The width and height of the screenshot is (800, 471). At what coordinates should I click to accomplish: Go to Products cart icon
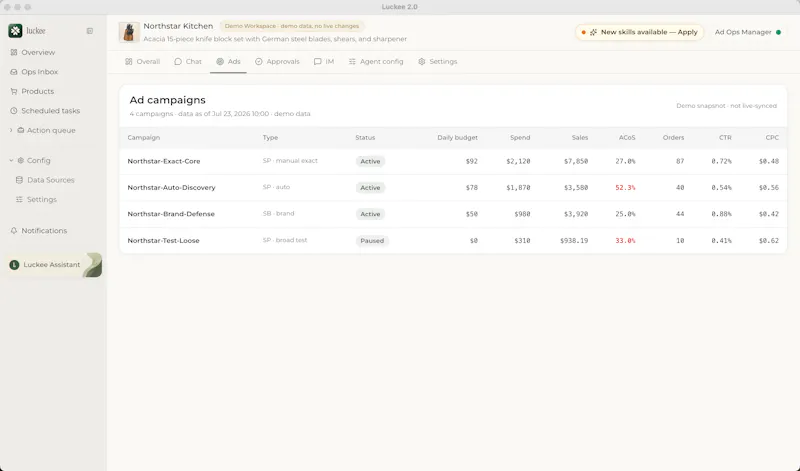point(14,91)
